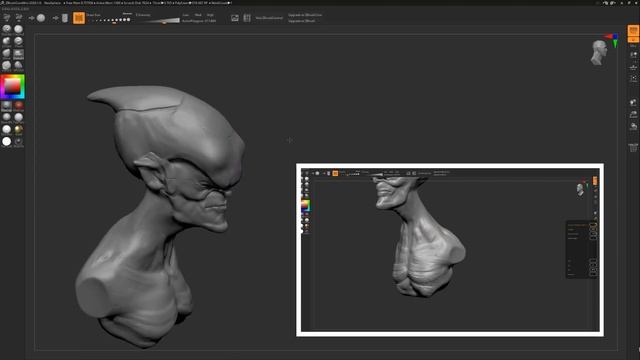Apply the dark outline material
The image size is (640, 360).
[x=18, y=142]
